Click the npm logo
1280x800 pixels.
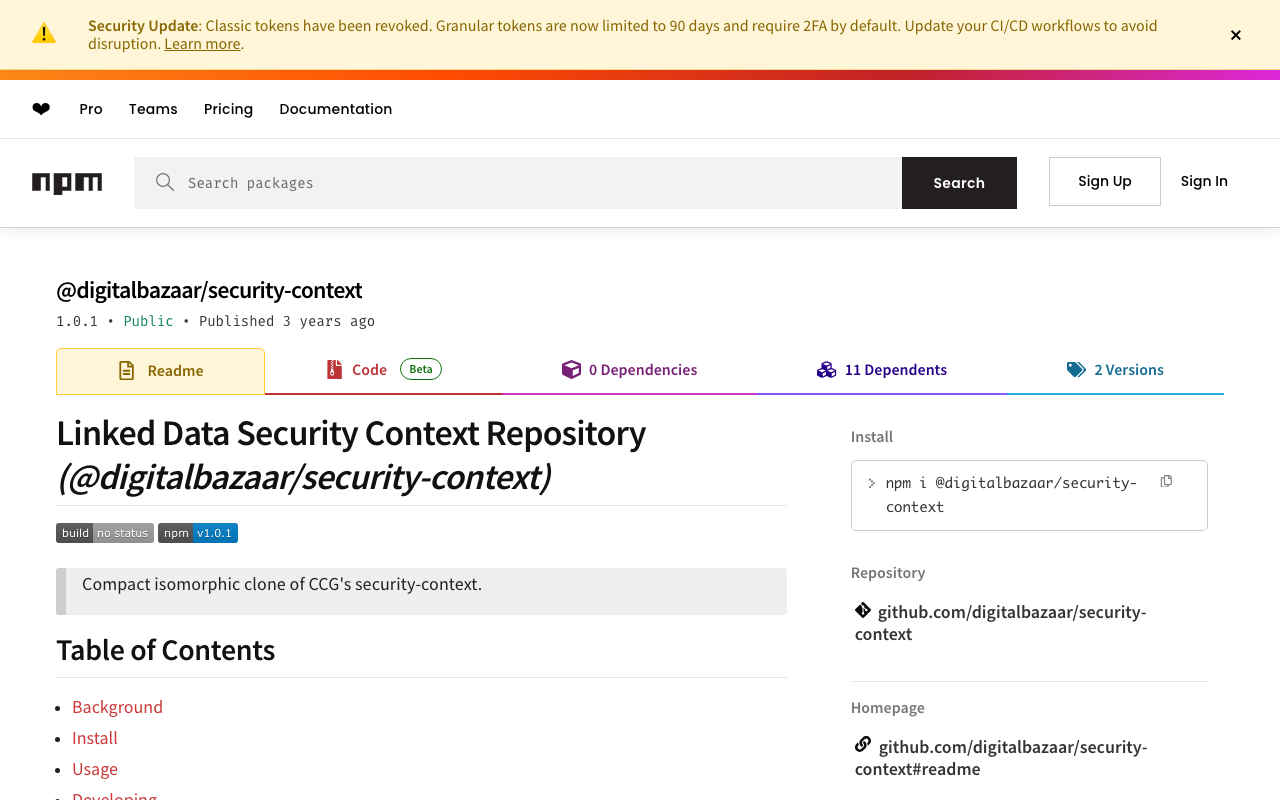pos(67,183)
